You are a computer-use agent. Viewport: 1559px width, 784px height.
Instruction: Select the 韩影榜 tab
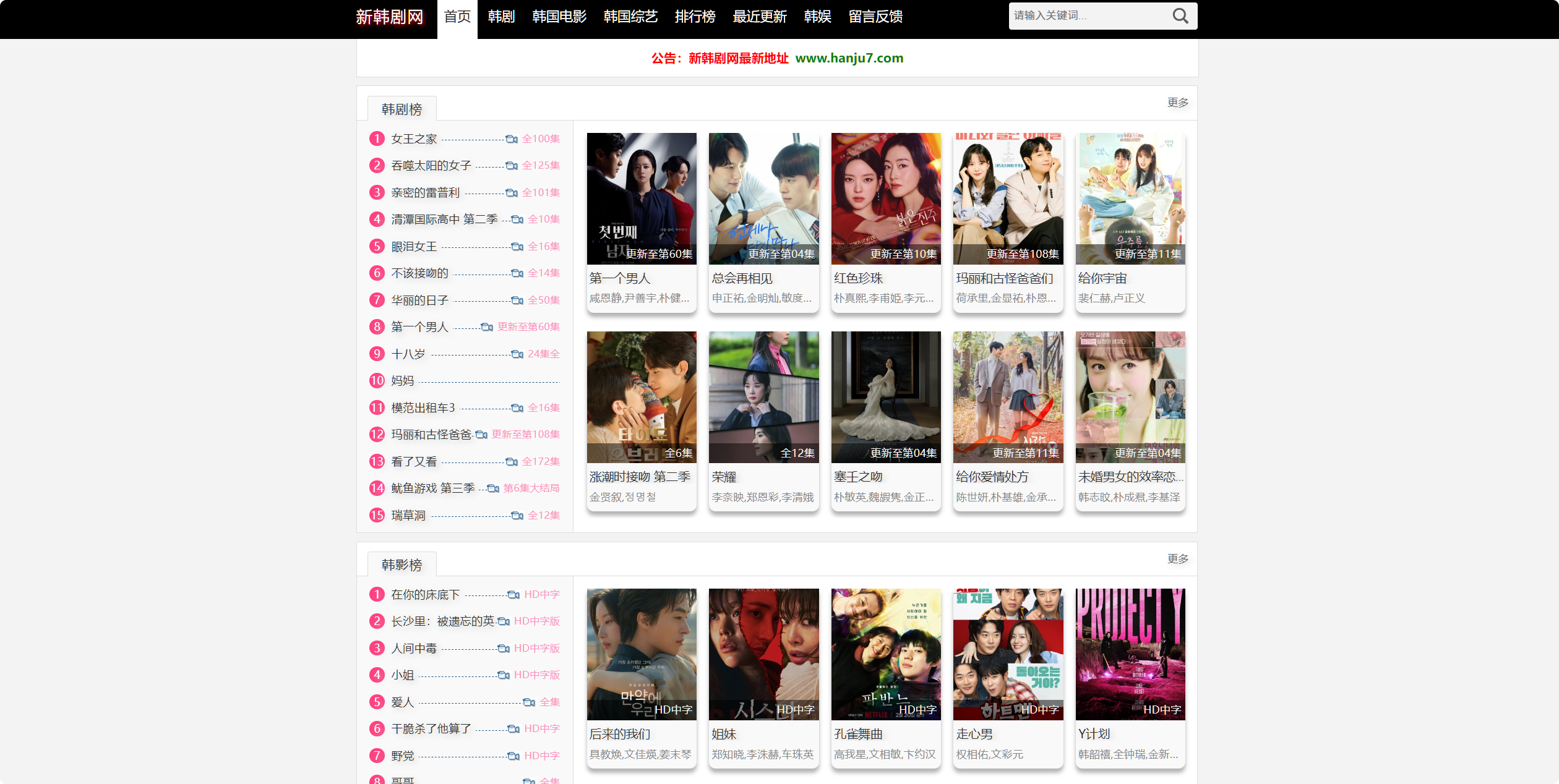coord(402,565)
